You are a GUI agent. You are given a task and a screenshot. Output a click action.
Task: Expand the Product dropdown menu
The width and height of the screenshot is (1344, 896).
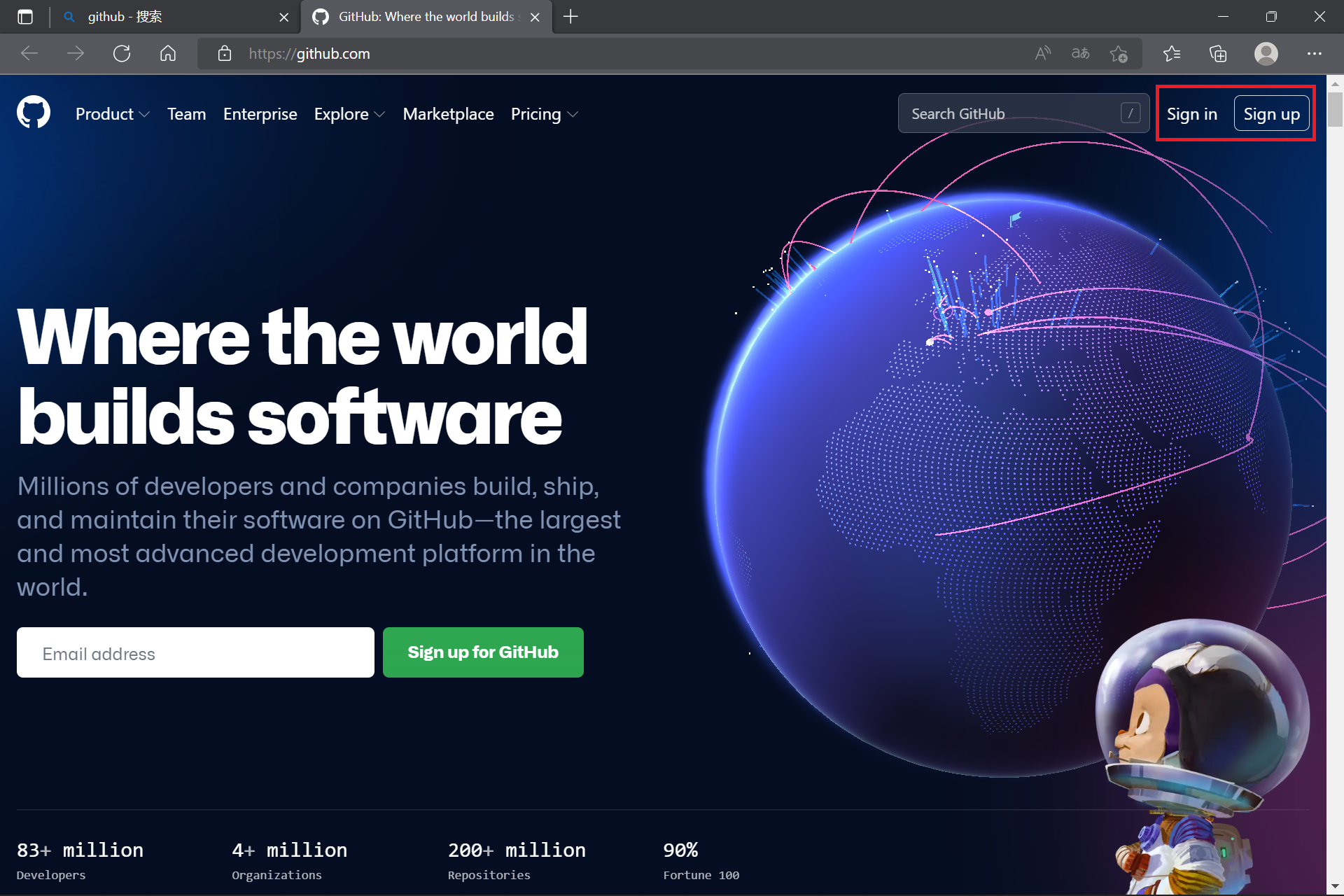click(x=112, y=114)
